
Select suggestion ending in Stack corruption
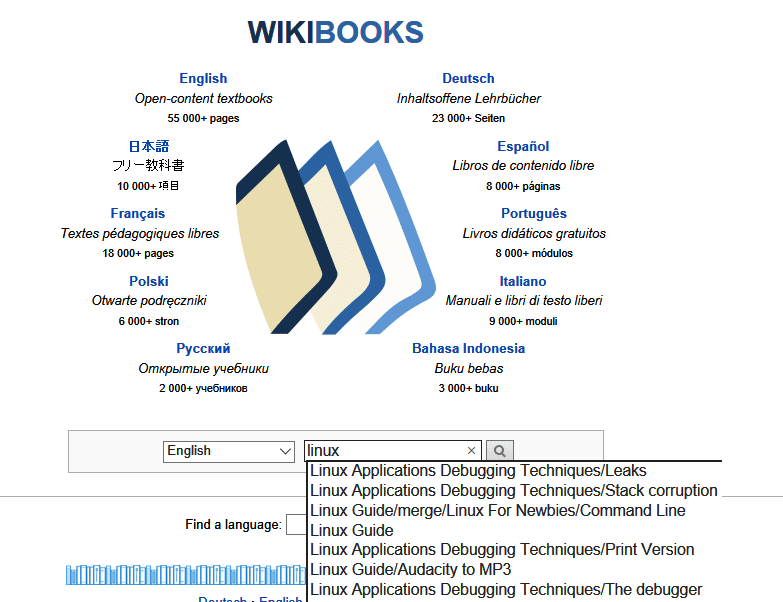click(x=514, y=491)
